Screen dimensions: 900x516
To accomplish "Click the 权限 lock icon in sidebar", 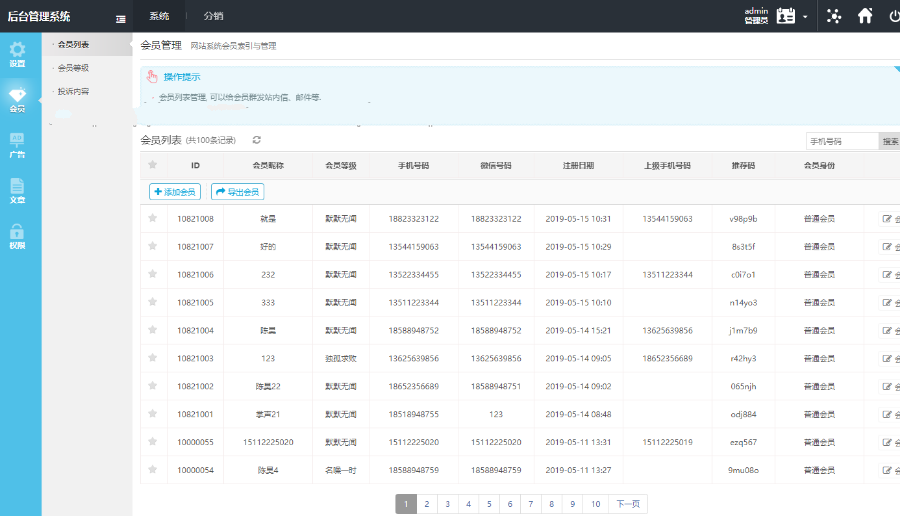I will (x=17, y=236).
